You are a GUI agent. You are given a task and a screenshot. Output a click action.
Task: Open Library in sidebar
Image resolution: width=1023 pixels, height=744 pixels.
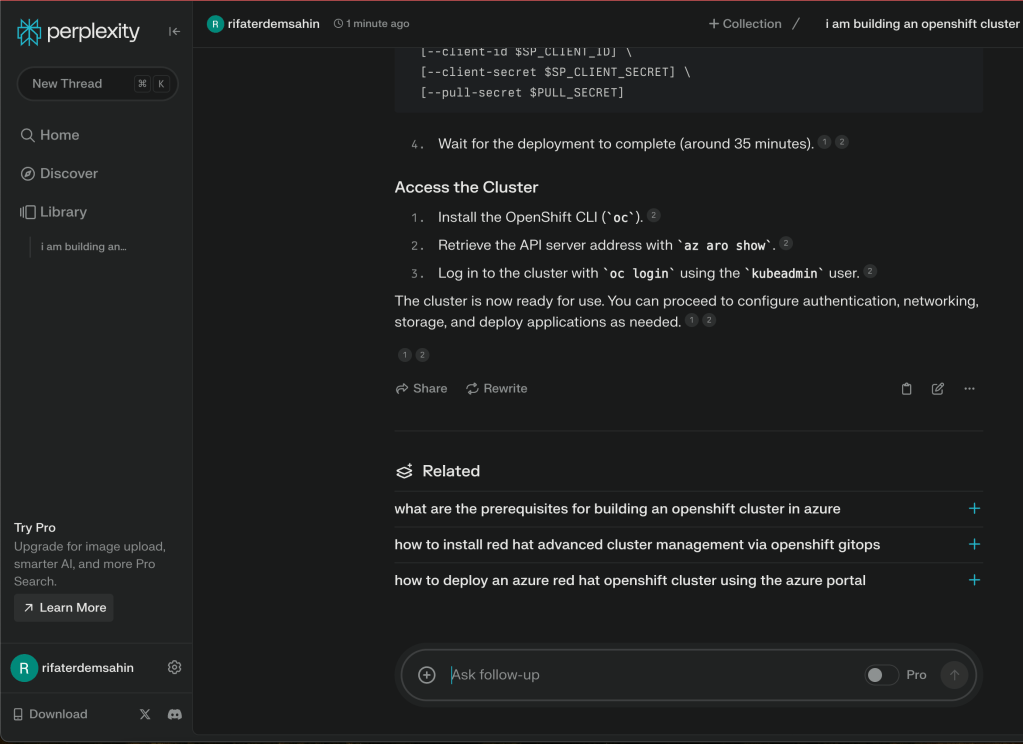coord(53,212)
